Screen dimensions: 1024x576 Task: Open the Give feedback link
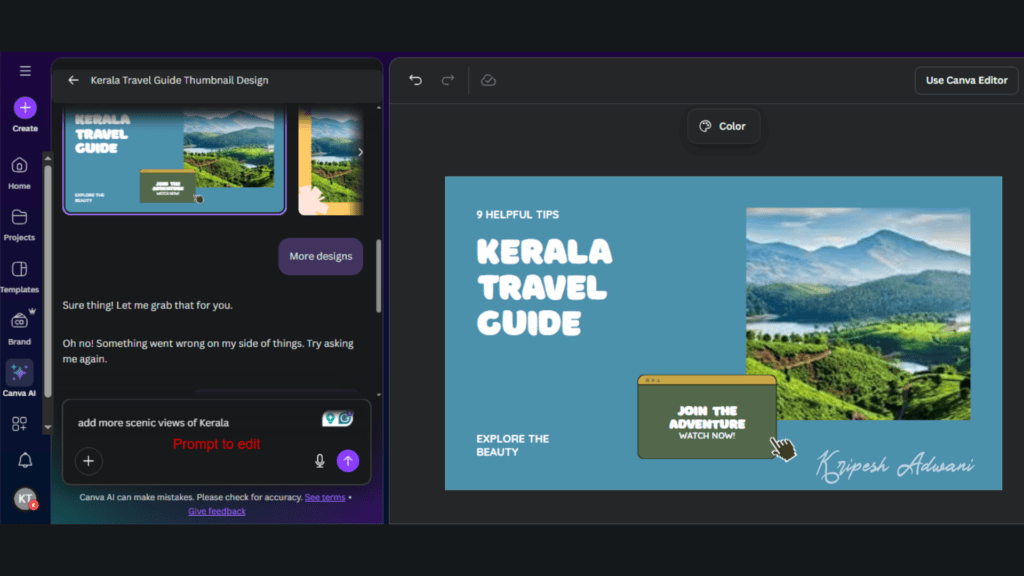point(216,511)
